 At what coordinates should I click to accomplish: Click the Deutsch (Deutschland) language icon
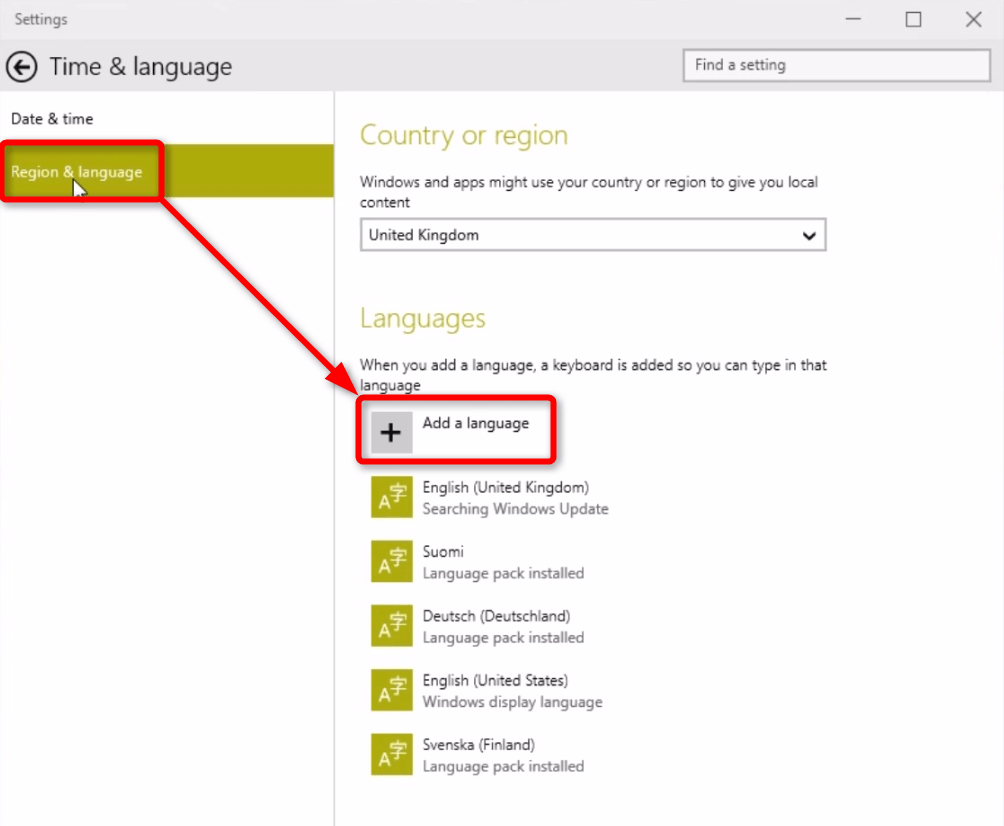point(391,625)
